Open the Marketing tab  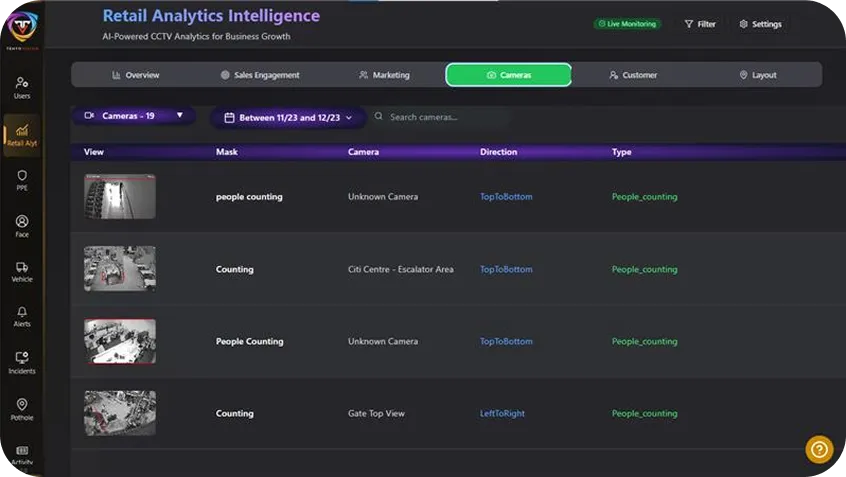point(384,75)
